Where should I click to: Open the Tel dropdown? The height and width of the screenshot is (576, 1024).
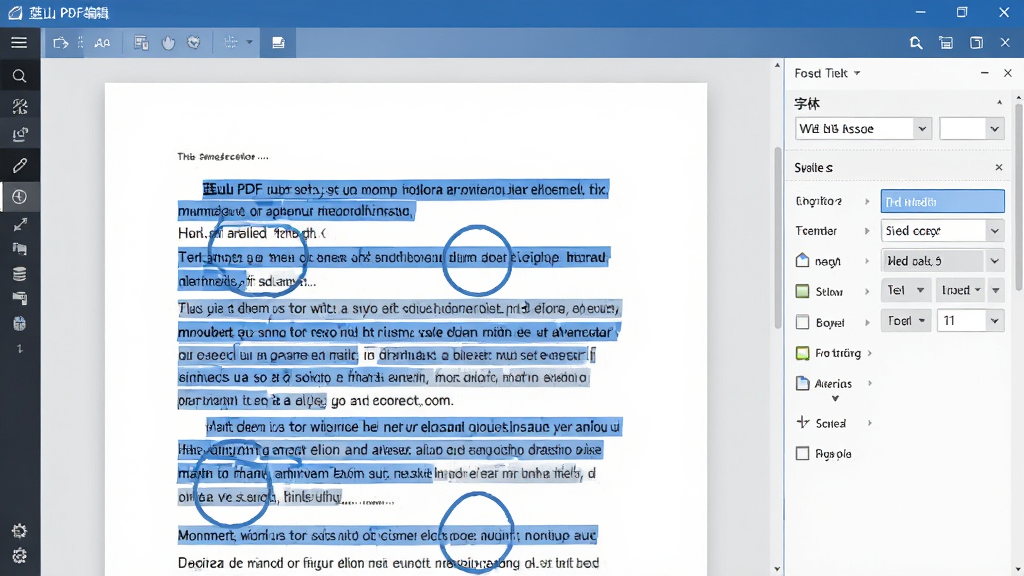click(x=906, y=290)
